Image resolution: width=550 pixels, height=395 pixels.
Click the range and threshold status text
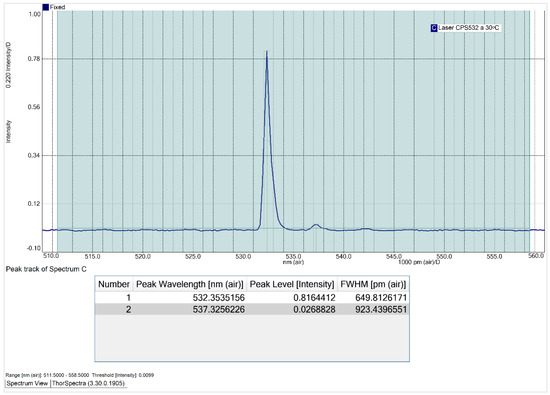[80, 375]
